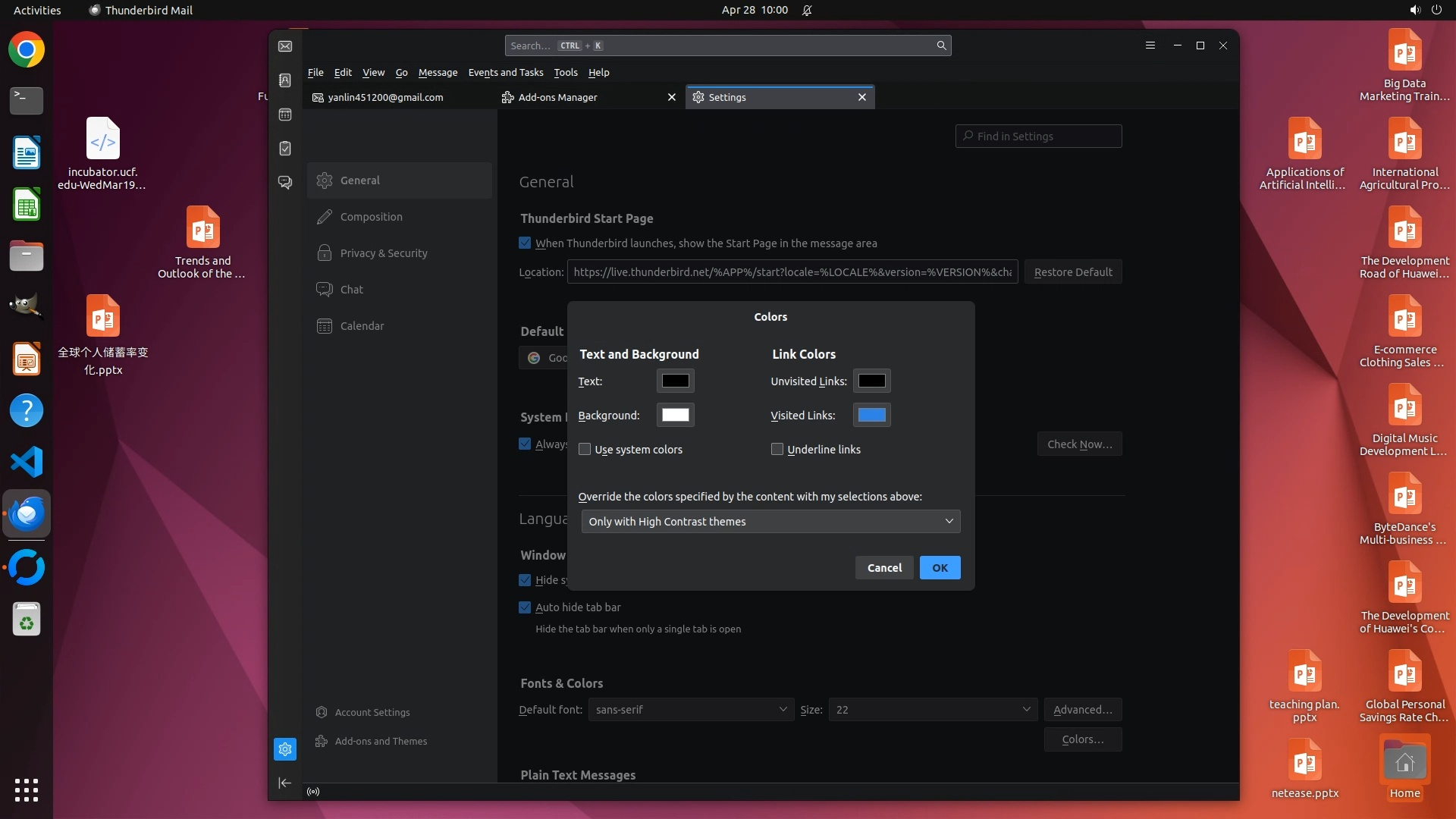1456x819 pixels.
Task: Enable Underline links checkbox
Action: coord(777,450)
